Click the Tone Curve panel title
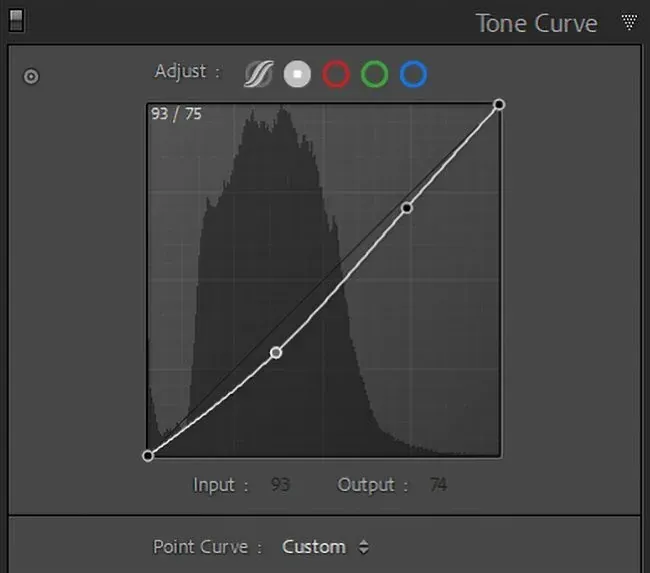Screen dimensions: 650x573 click(536, 23)
